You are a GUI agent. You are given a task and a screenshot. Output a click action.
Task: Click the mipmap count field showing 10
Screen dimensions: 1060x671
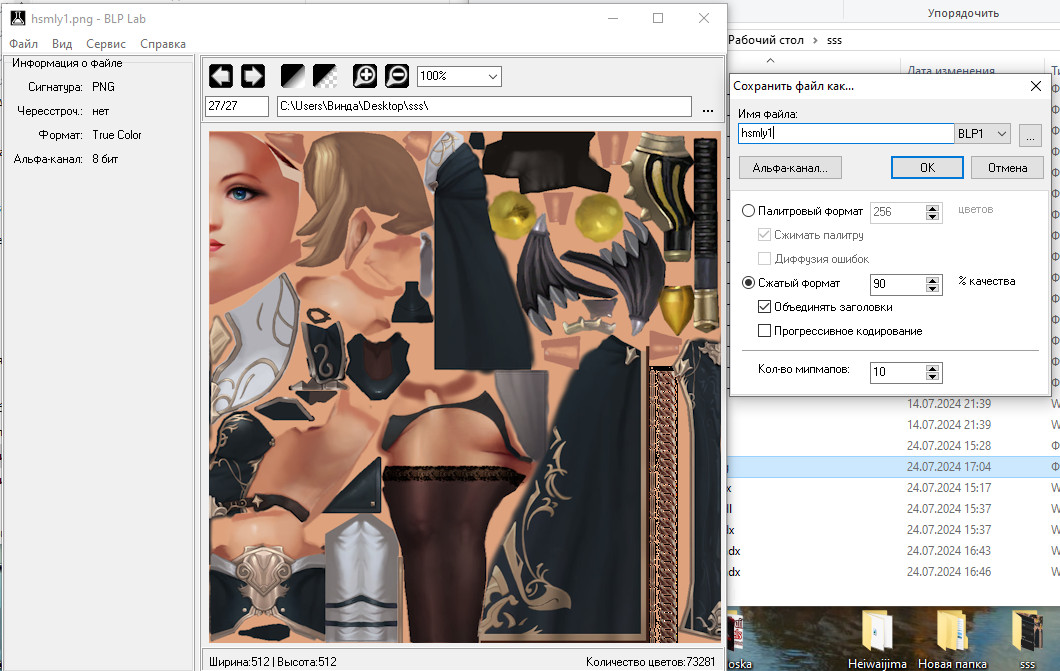(x=897, y=372)
